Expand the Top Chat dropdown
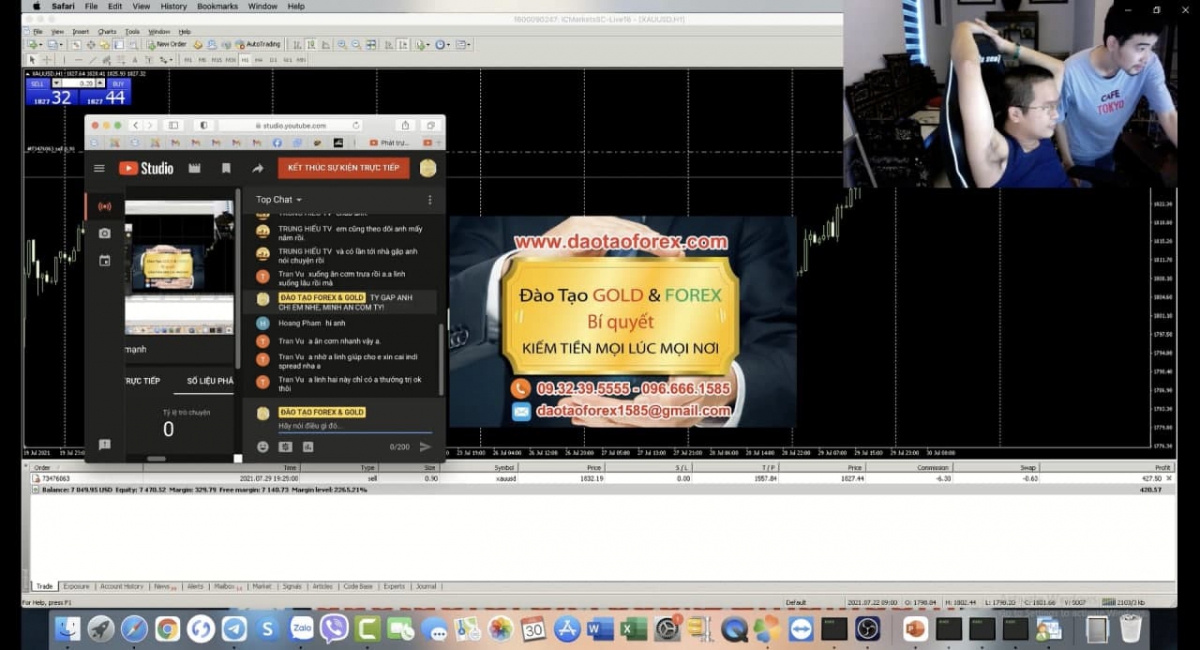 tap(279, 200)
